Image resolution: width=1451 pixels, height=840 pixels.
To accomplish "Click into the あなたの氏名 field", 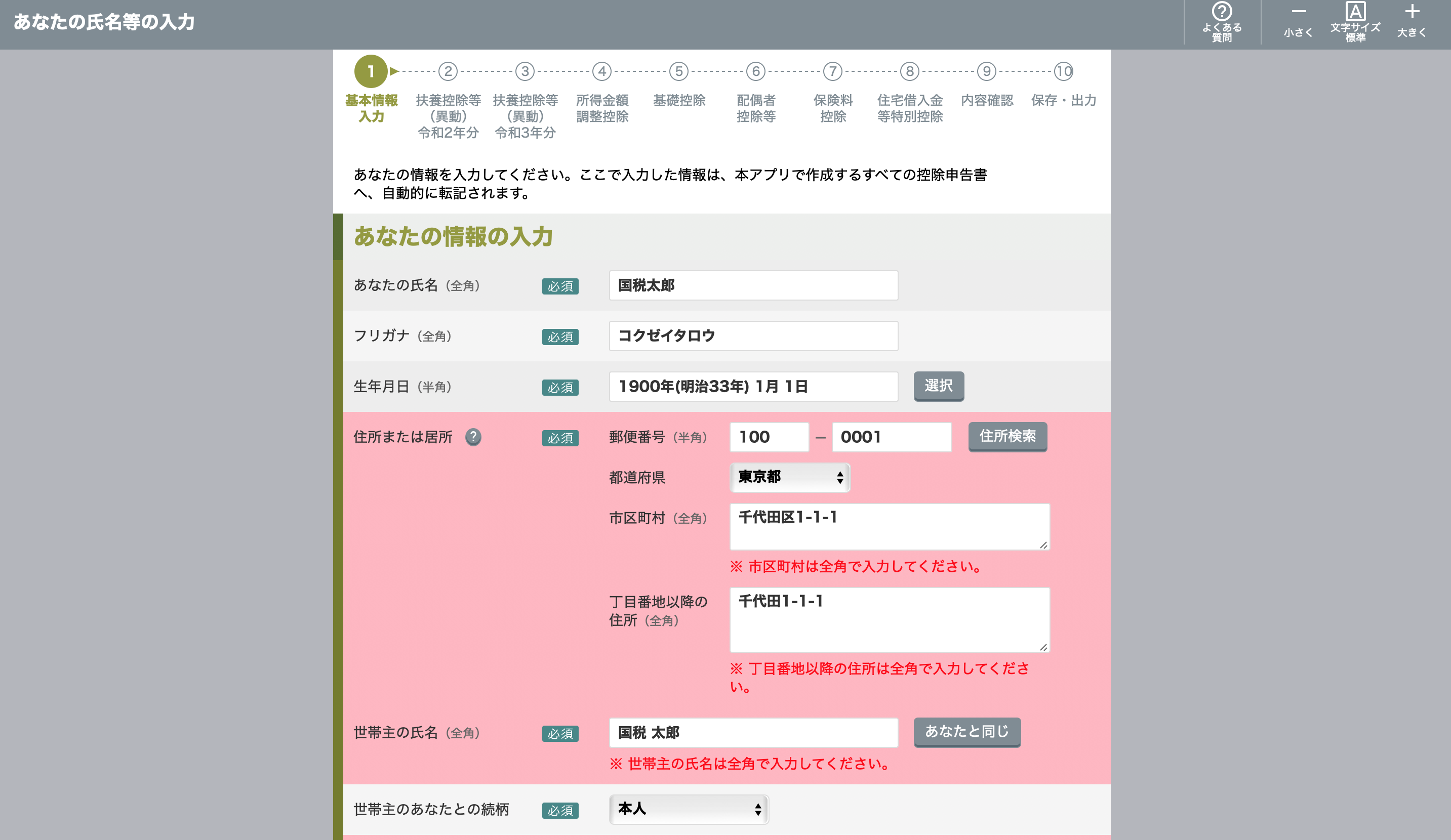I will 753,285.
